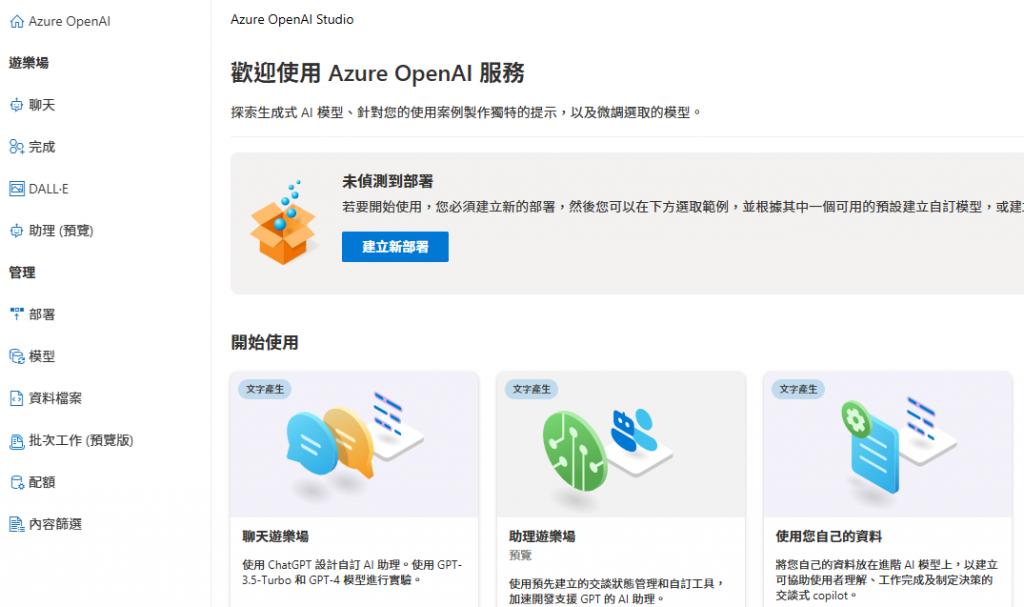Open the 使用您自己的資料 card title
The image size is (1024, 607).
[829, 536]
